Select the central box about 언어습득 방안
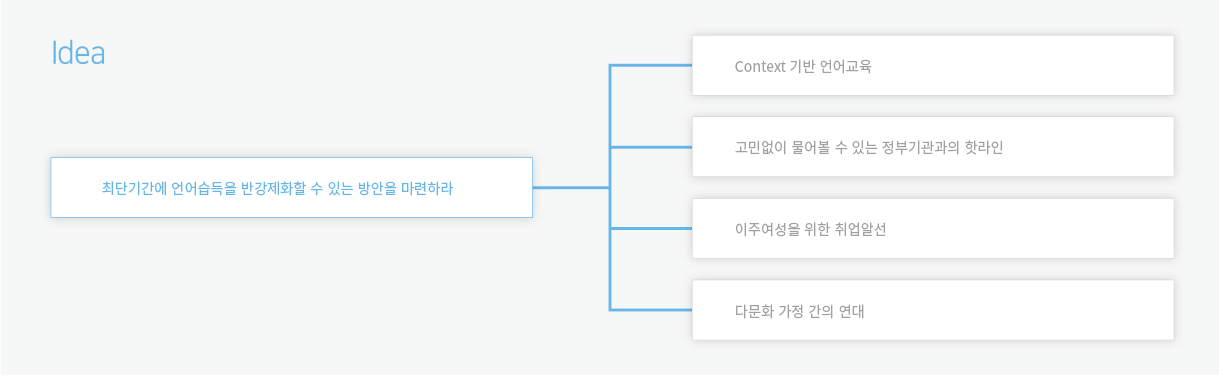 coord(291,187)
